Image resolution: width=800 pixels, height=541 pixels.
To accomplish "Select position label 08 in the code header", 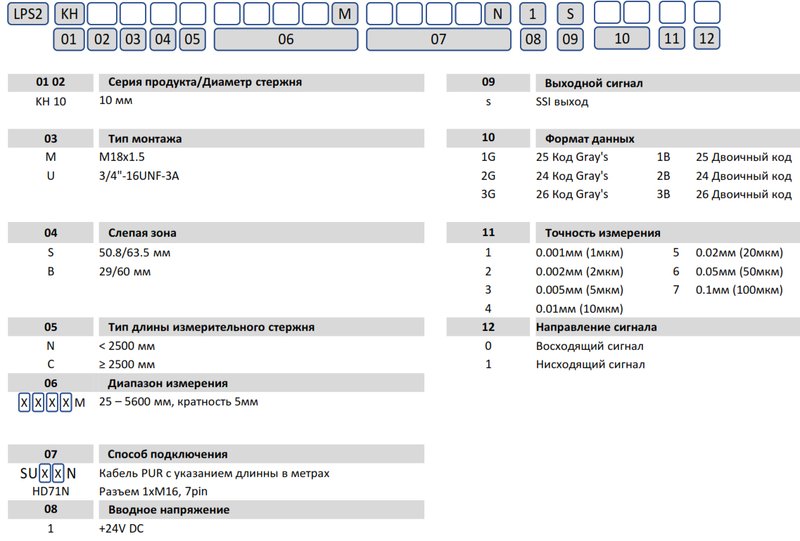I will point(533,39).
